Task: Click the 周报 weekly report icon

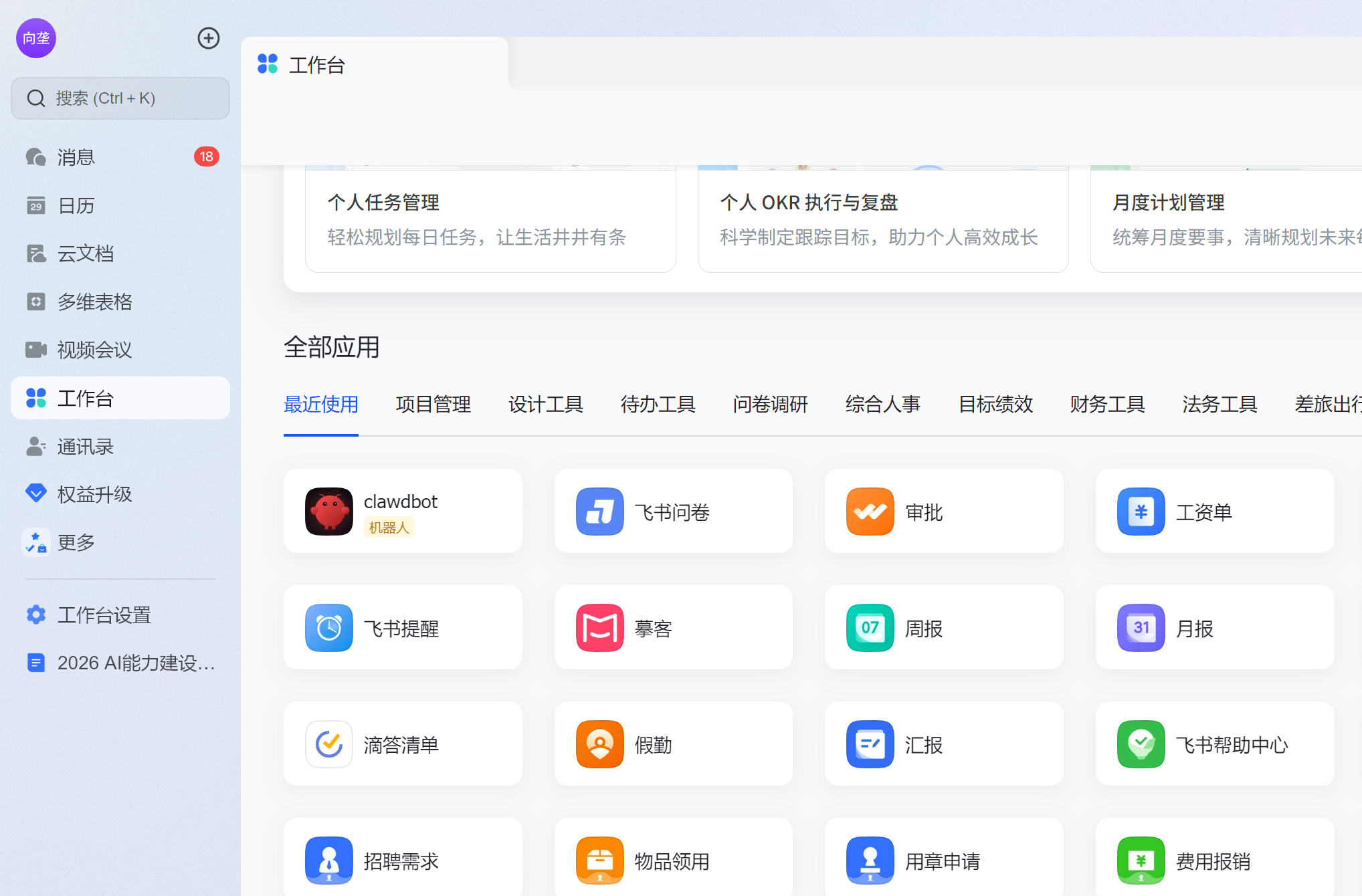Action: click(x=870, y=628)
